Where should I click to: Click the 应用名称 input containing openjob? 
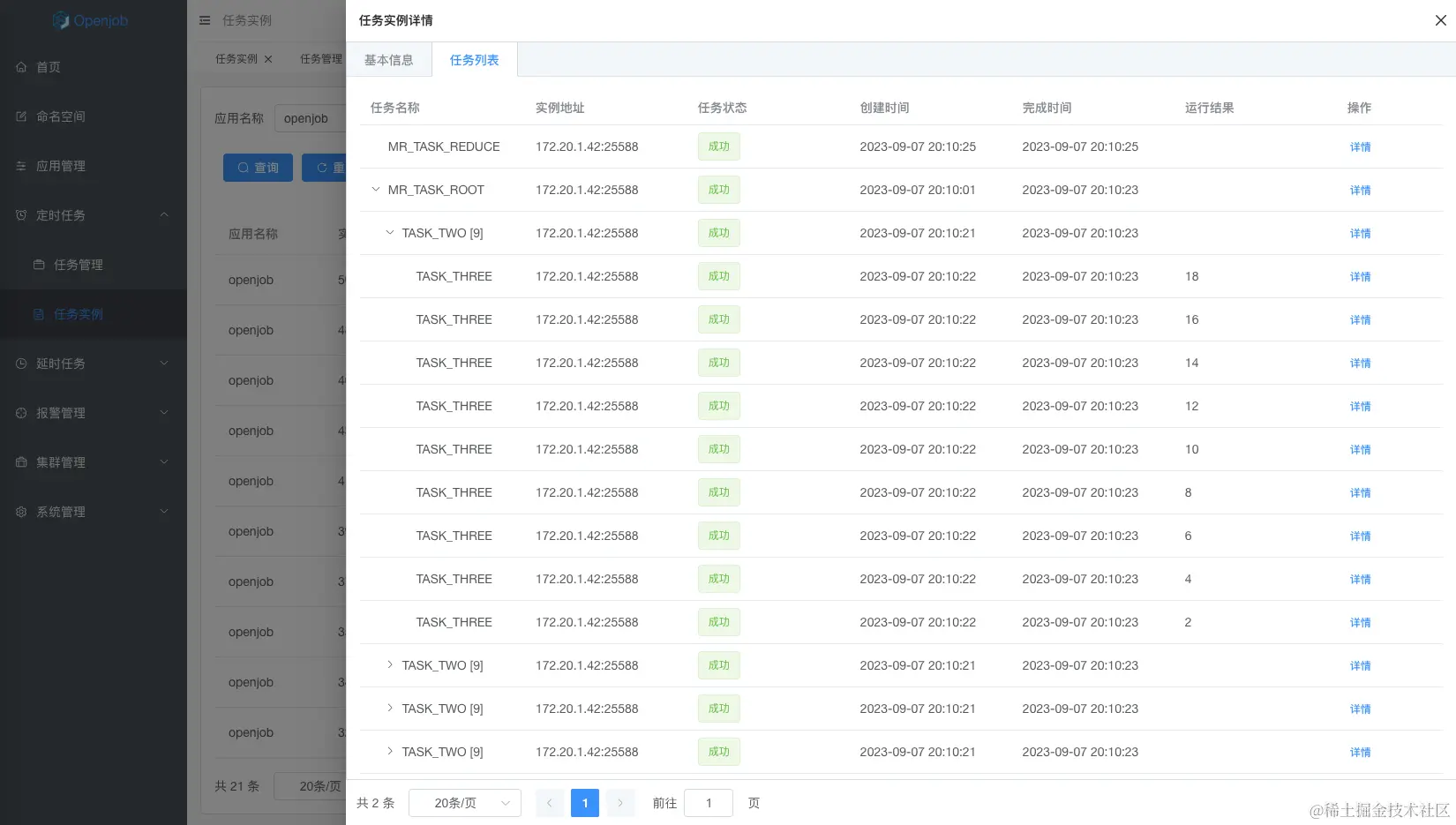(311, 118)
